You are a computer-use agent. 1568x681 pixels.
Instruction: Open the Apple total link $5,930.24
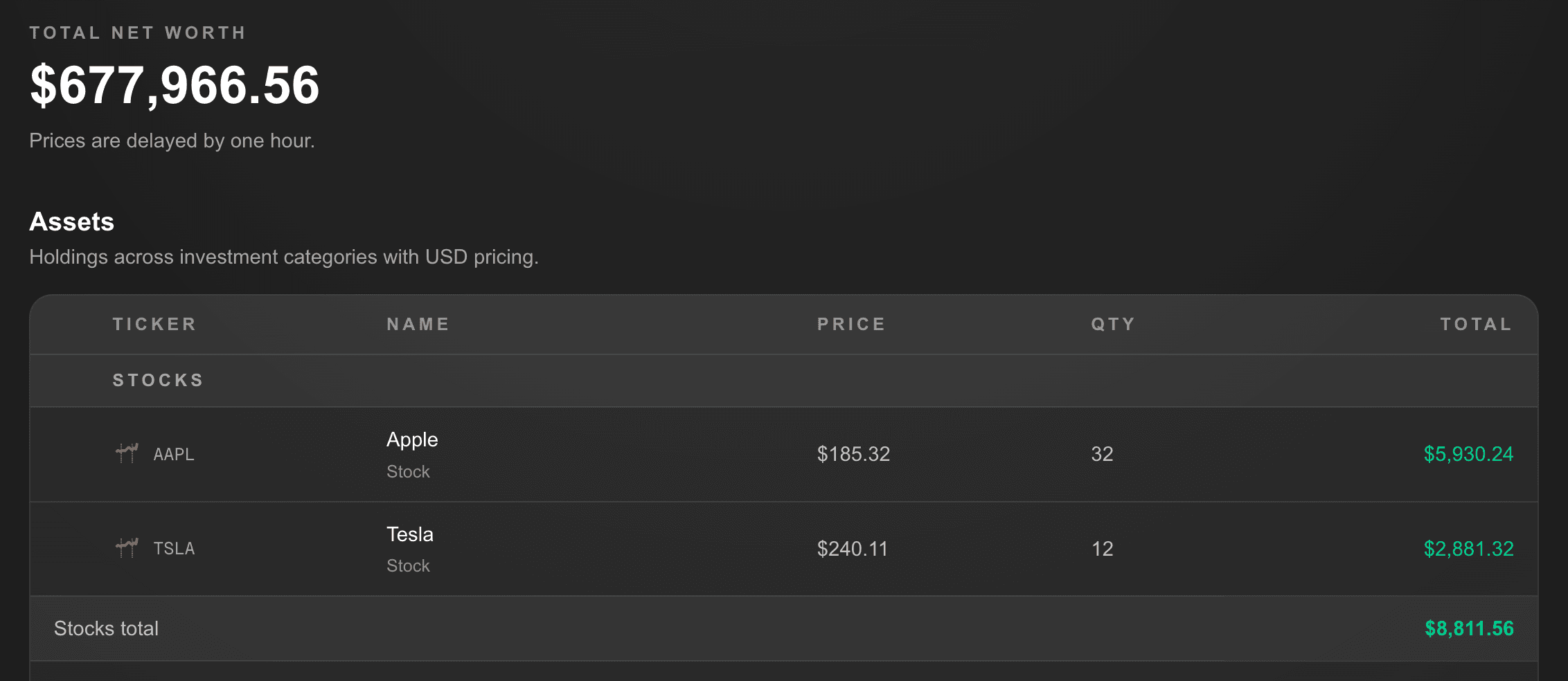(x=1467, y=455)
